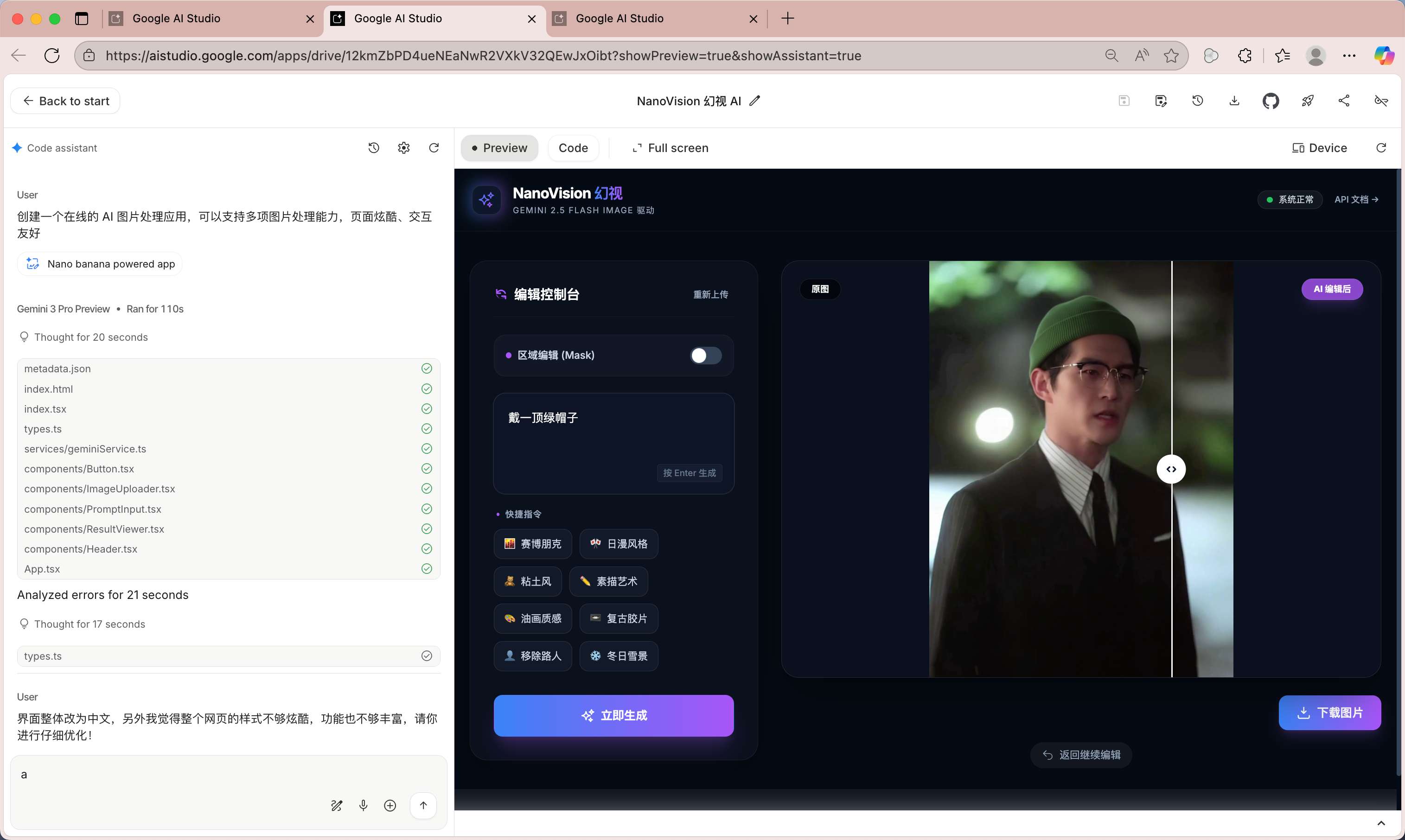Expand 'Thought for 20 seconds' section

pyautogui.click(x=90, y=337)
